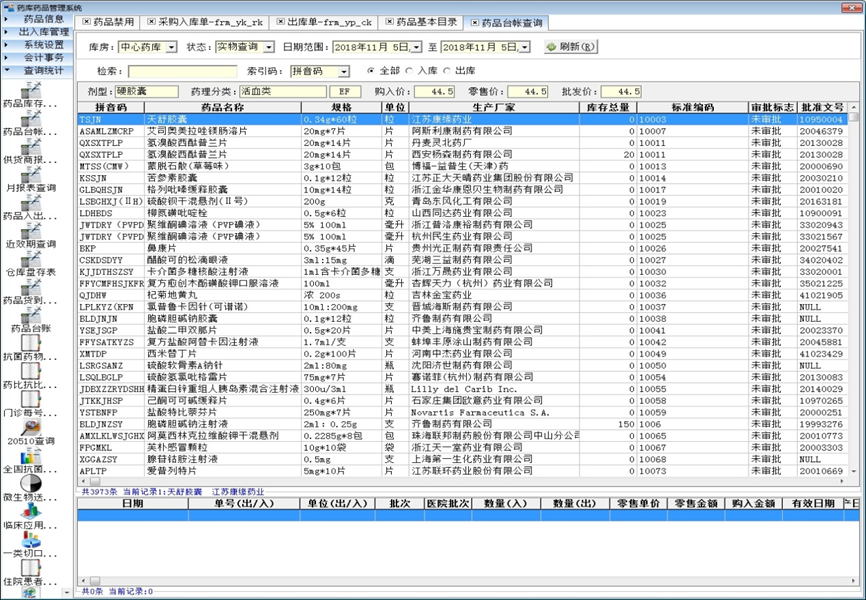
Task: Sort by the 库存总量 column header
Action: (x=608, y=107)
